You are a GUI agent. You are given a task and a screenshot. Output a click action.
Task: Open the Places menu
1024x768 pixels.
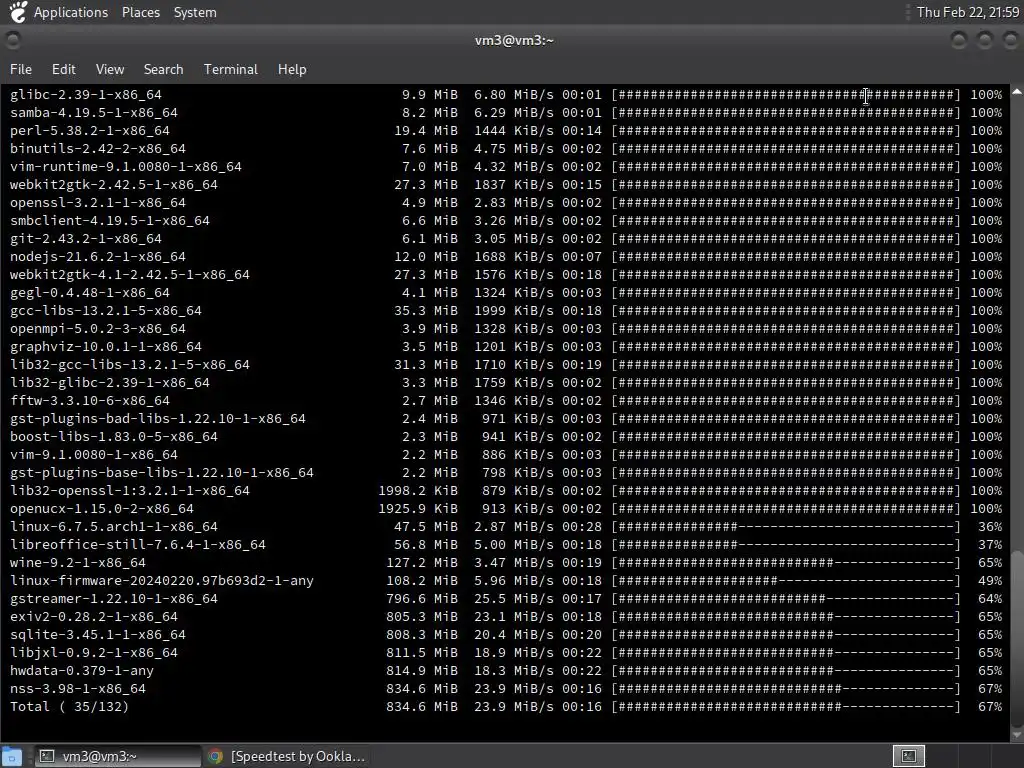pyautogui.click(x=140, y=12)
